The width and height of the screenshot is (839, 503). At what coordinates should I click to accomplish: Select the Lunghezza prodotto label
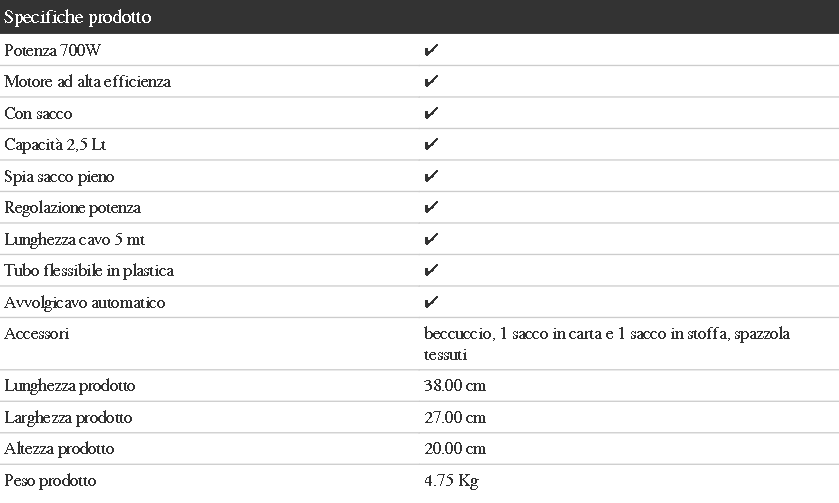click(70, 386)
